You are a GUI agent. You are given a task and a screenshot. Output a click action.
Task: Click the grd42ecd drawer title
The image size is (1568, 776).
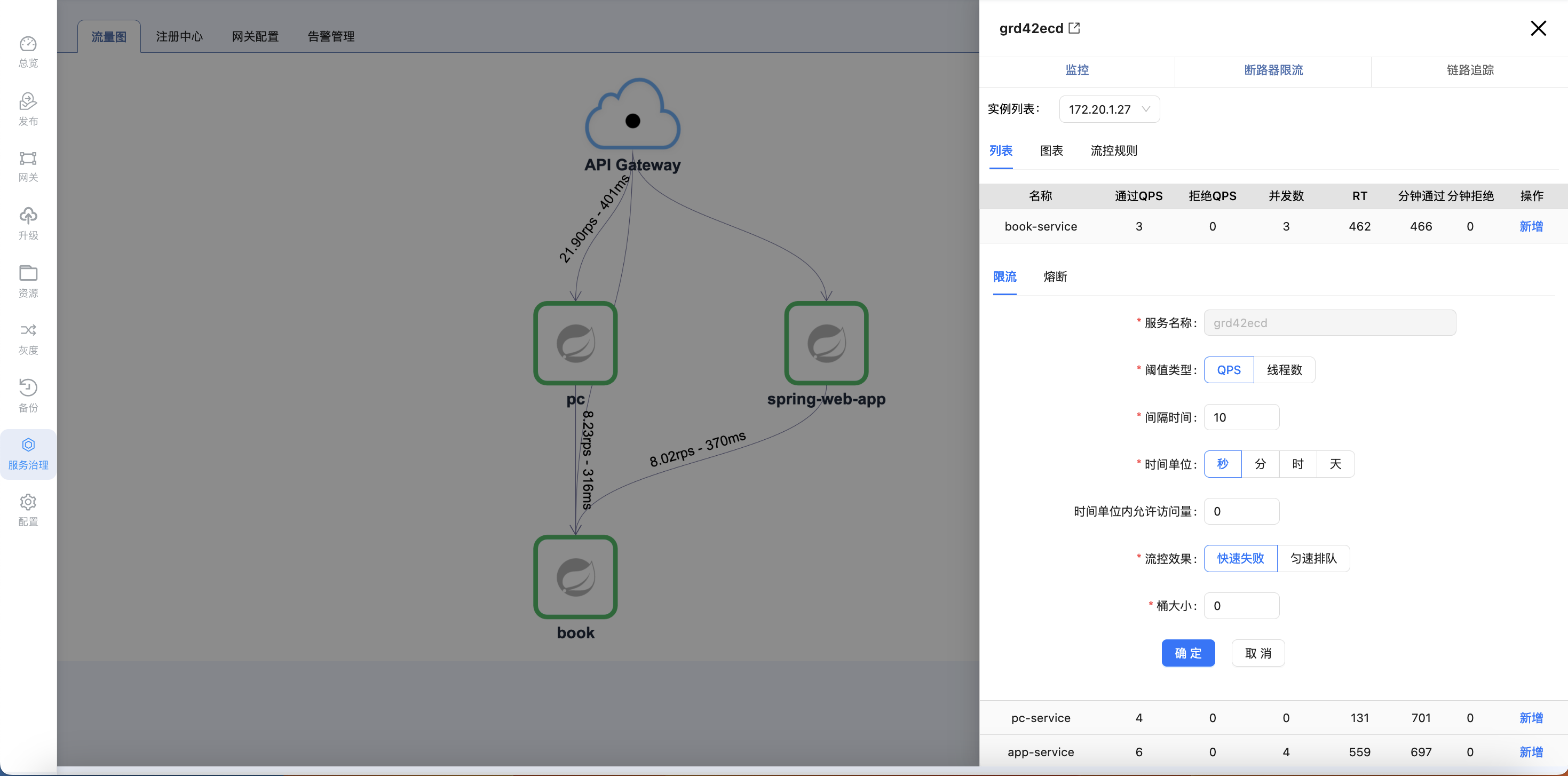pos(1031,28)
